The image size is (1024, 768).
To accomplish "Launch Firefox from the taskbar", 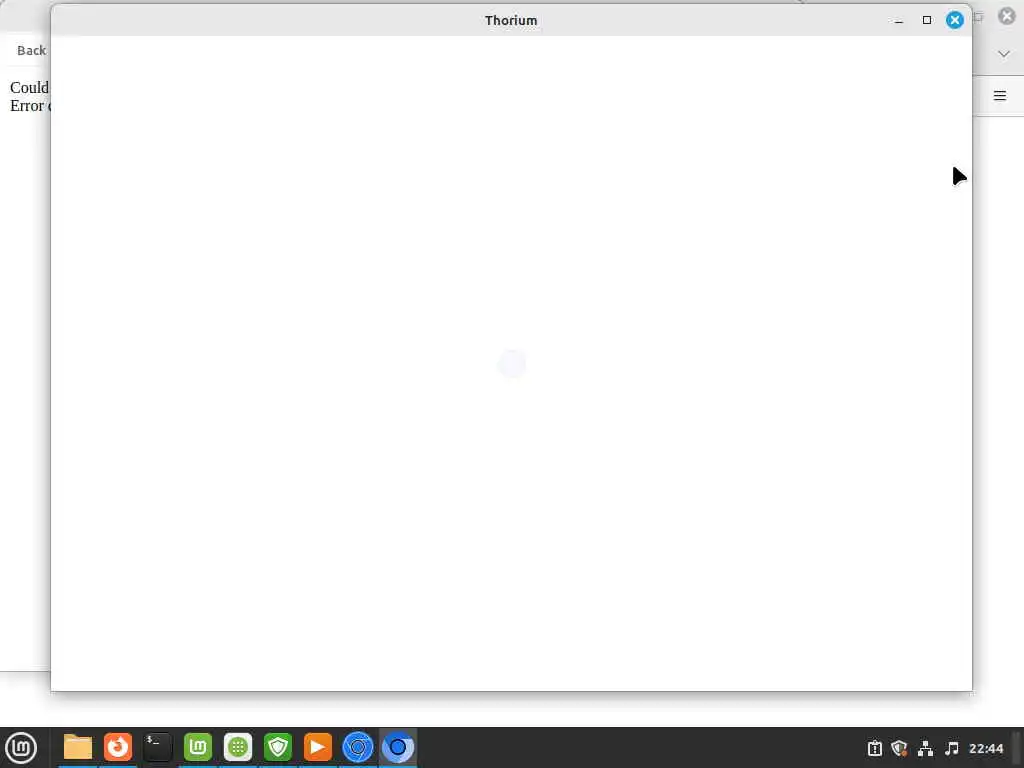I will tap(118, 747).
